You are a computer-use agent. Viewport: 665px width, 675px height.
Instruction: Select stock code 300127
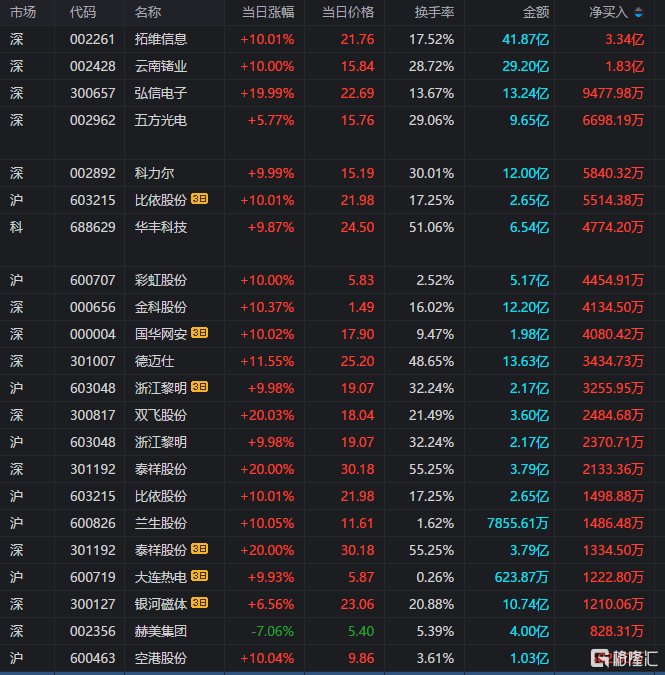pyautogui.click(x=93, y=604)
